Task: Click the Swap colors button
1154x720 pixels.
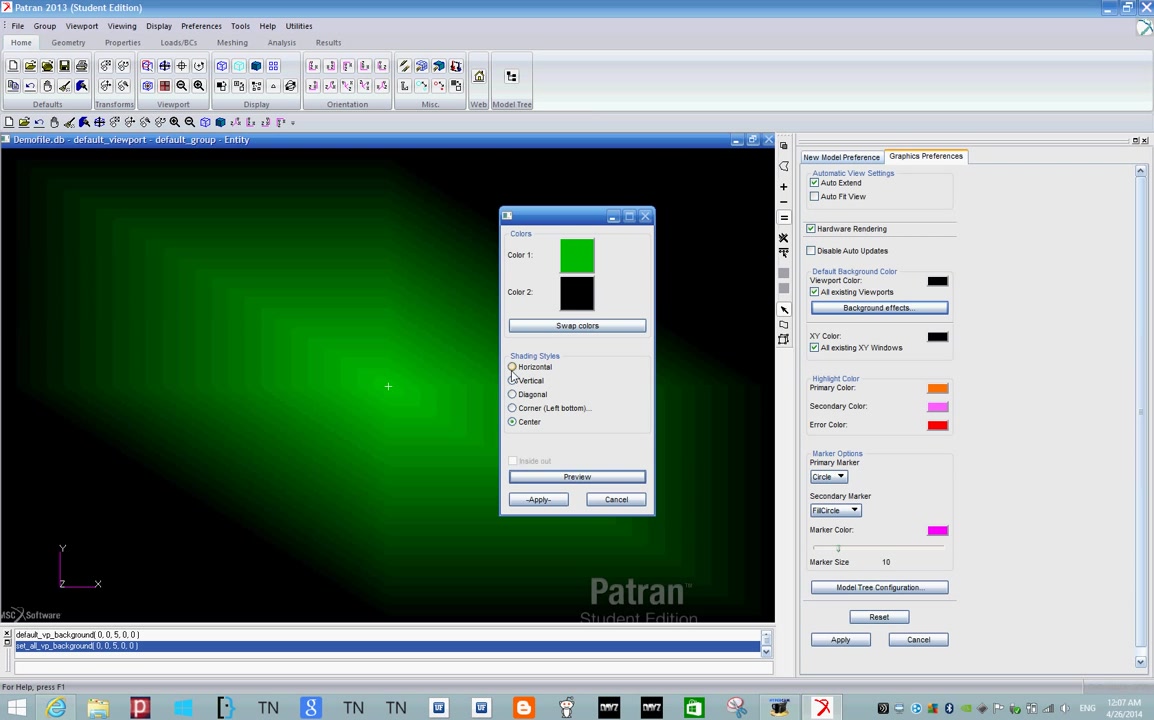Action: (577, 326)
